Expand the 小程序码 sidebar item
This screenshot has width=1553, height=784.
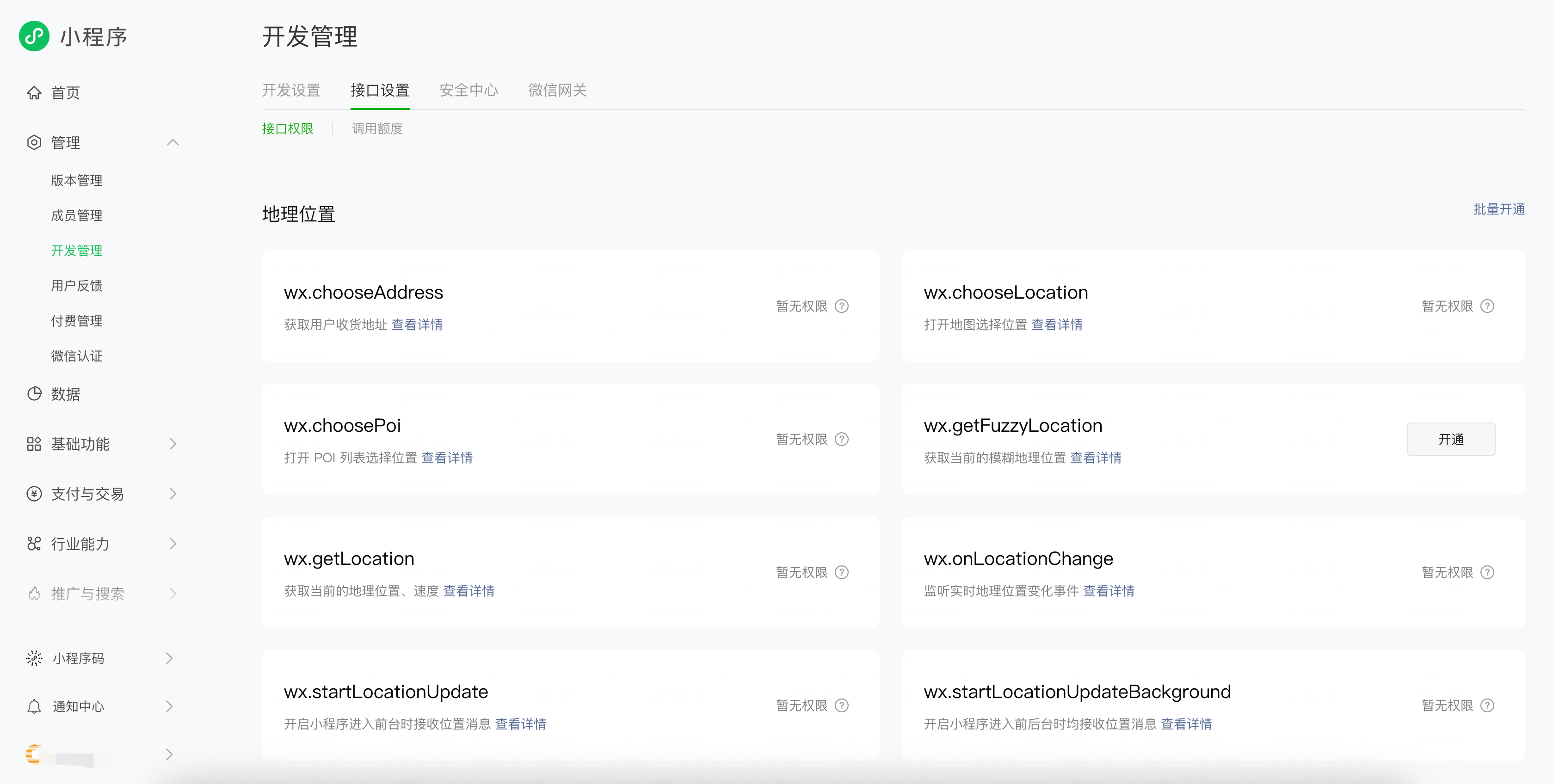tap(169, 658)
